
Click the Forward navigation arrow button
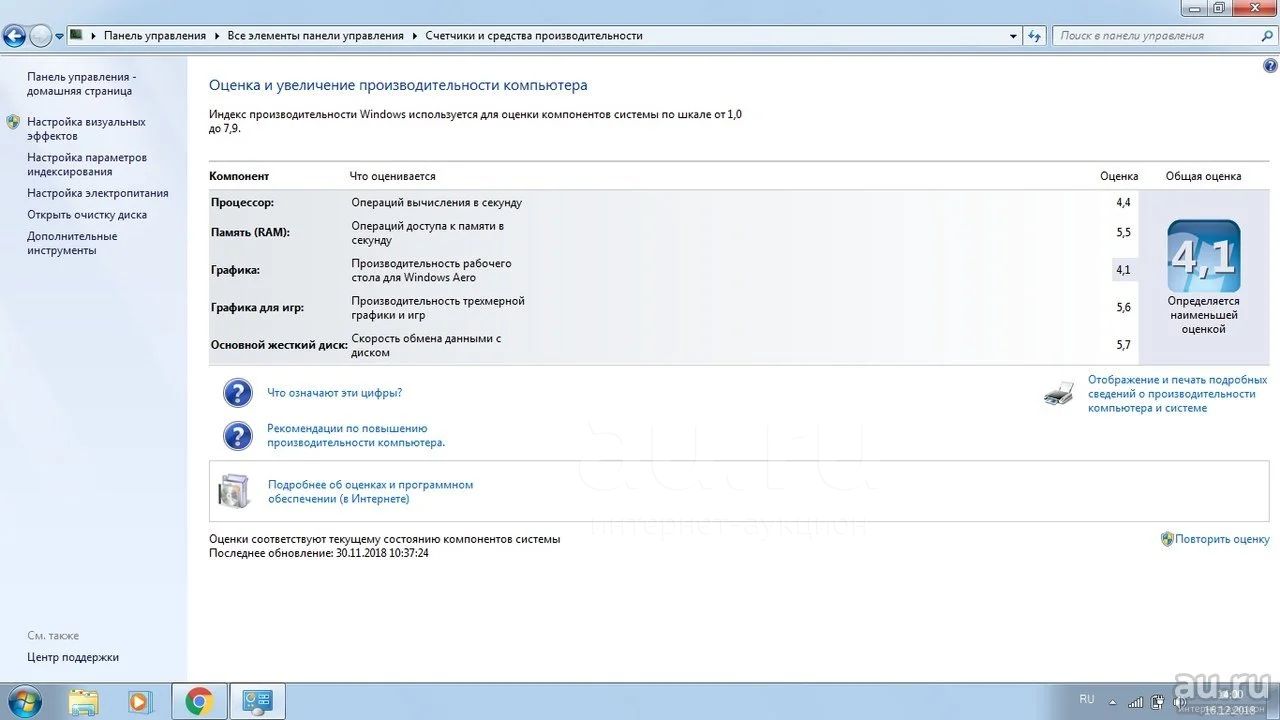41,37
